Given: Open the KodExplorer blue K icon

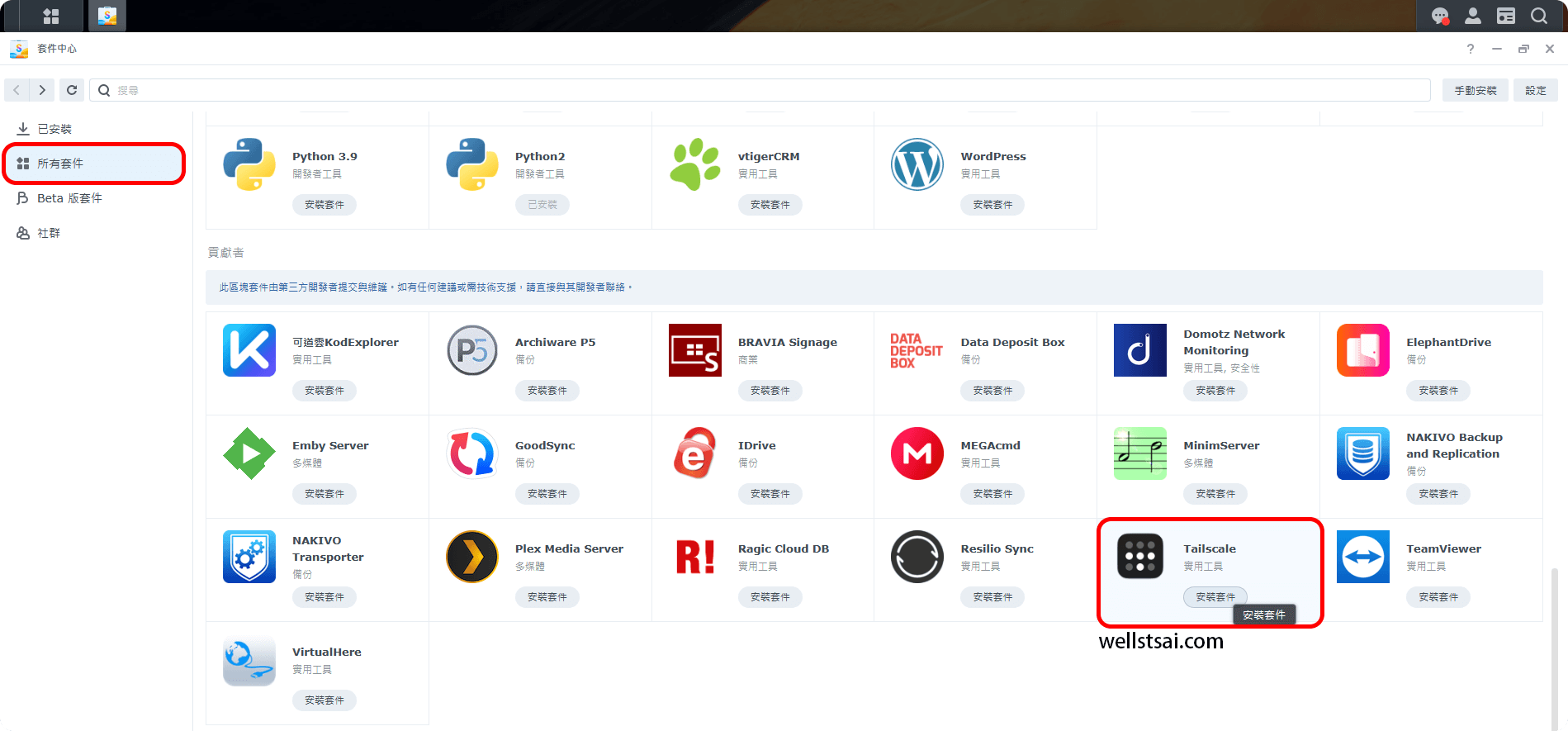Looking at the screenshot, I should click(249, 350).
